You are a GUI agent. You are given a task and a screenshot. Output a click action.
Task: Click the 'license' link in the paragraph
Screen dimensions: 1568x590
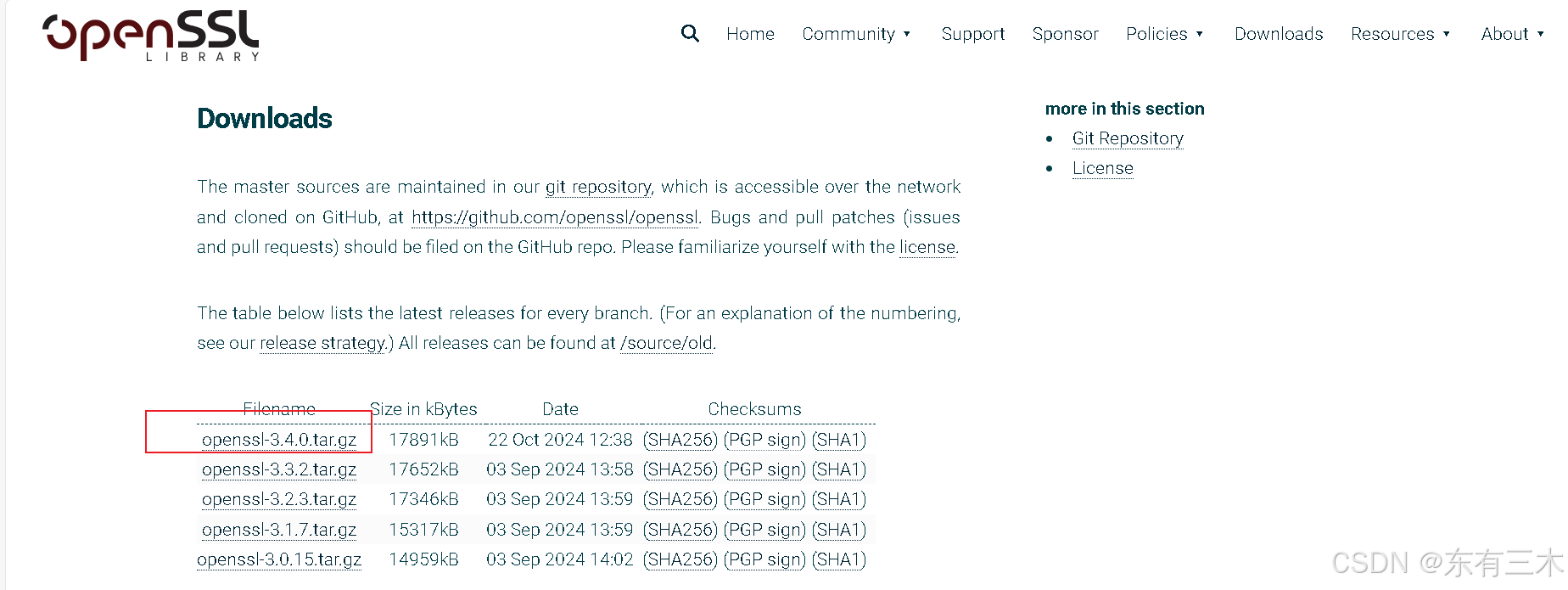click(927, 247)
